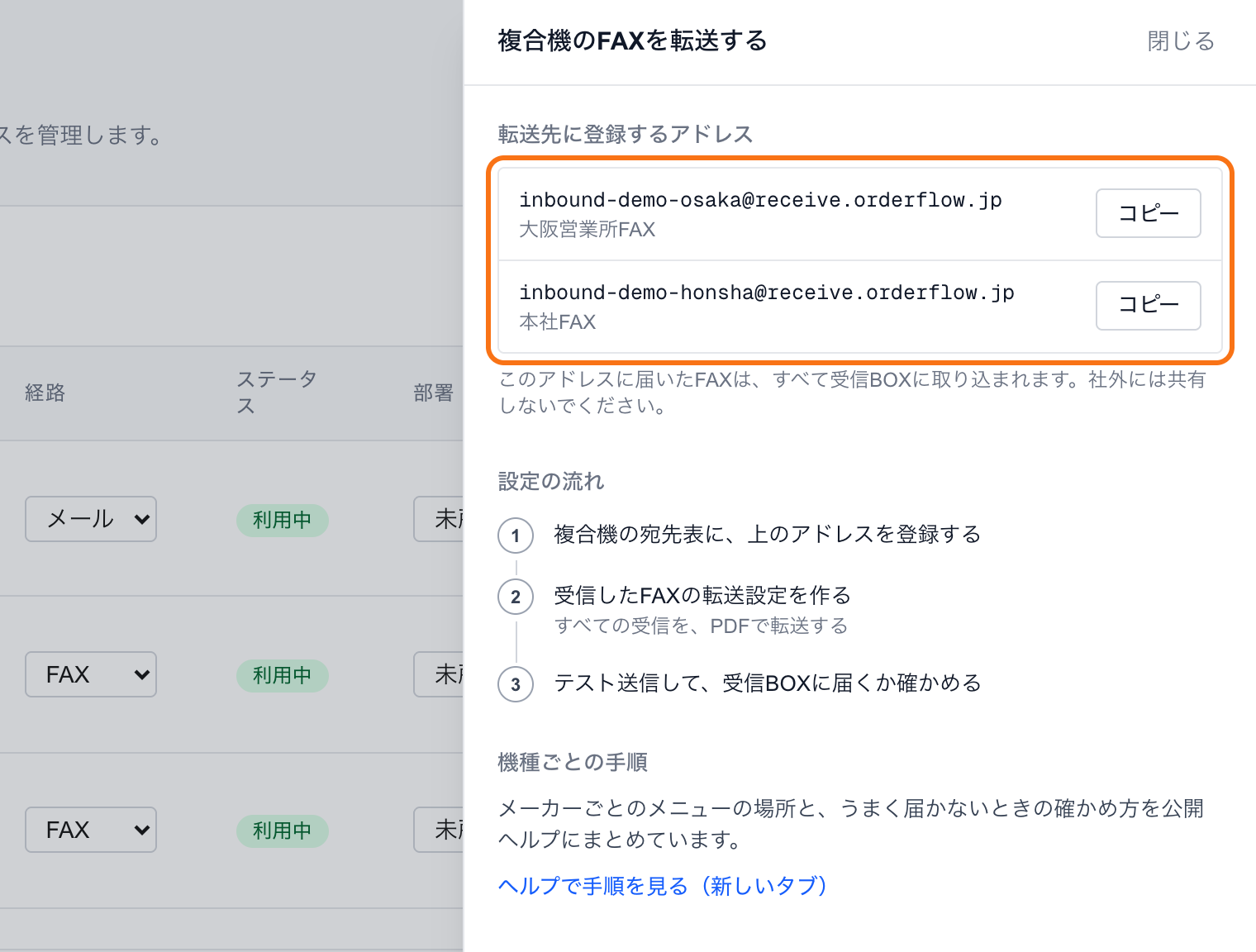Click step 2 受信したFAXの転送設定を作る
The image size is (1256, 952).
(702, 595)
